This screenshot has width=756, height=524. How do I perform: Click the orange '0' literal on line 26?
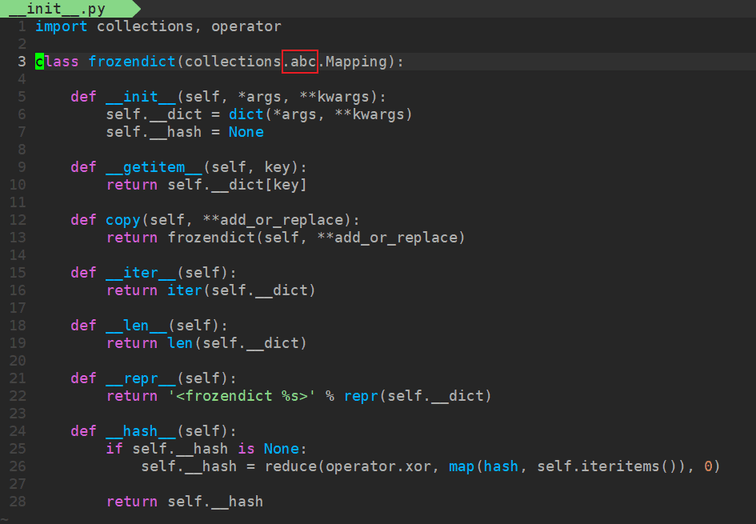708,466
